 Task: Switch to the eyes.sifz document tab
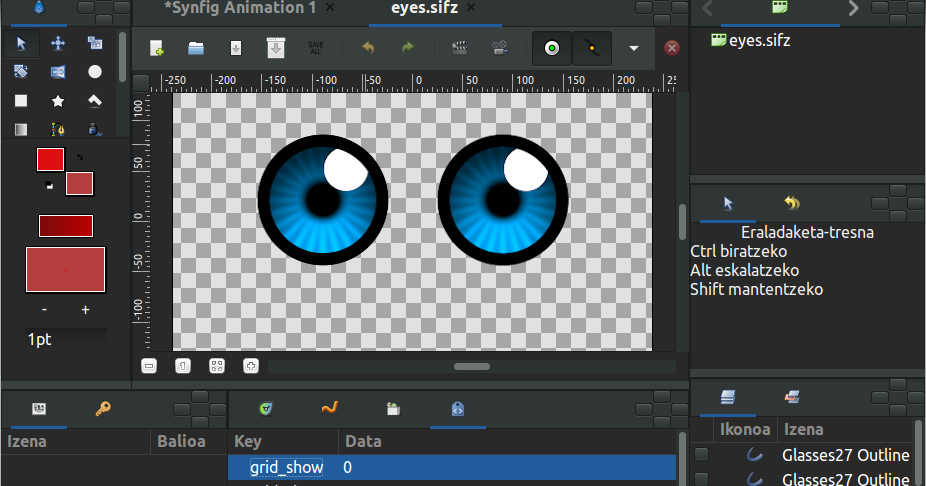click(425, 8)
